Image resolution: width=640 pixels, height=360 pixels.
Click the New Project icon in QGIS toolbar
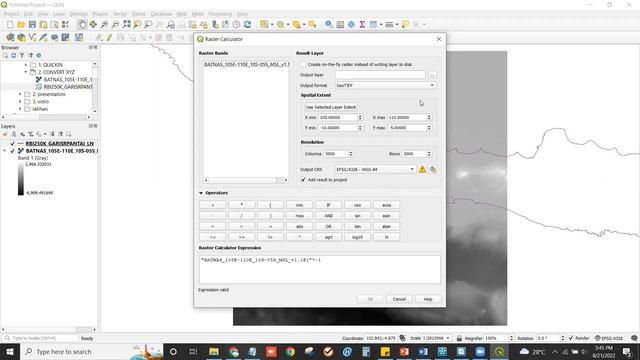pos(10,24)
